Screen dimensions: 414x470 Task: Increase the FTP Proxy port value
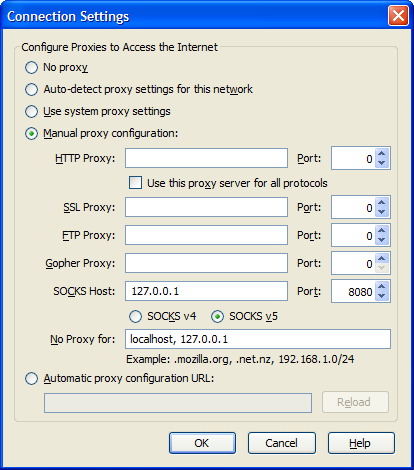(x=382, y=231)
